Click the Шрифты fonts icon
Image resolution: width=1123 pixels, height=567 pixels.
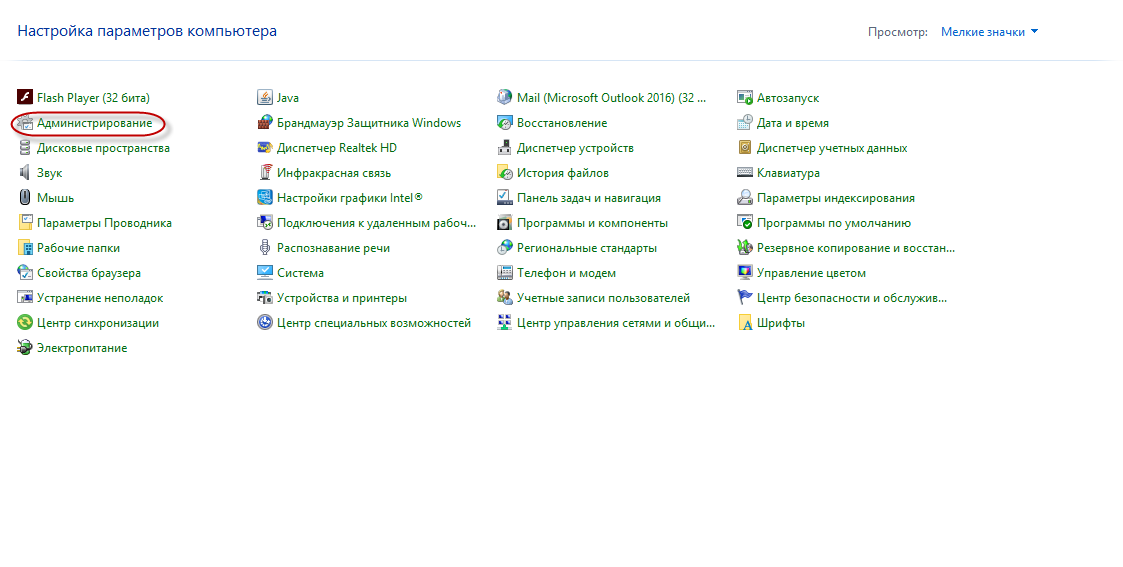tap(745, 323)
